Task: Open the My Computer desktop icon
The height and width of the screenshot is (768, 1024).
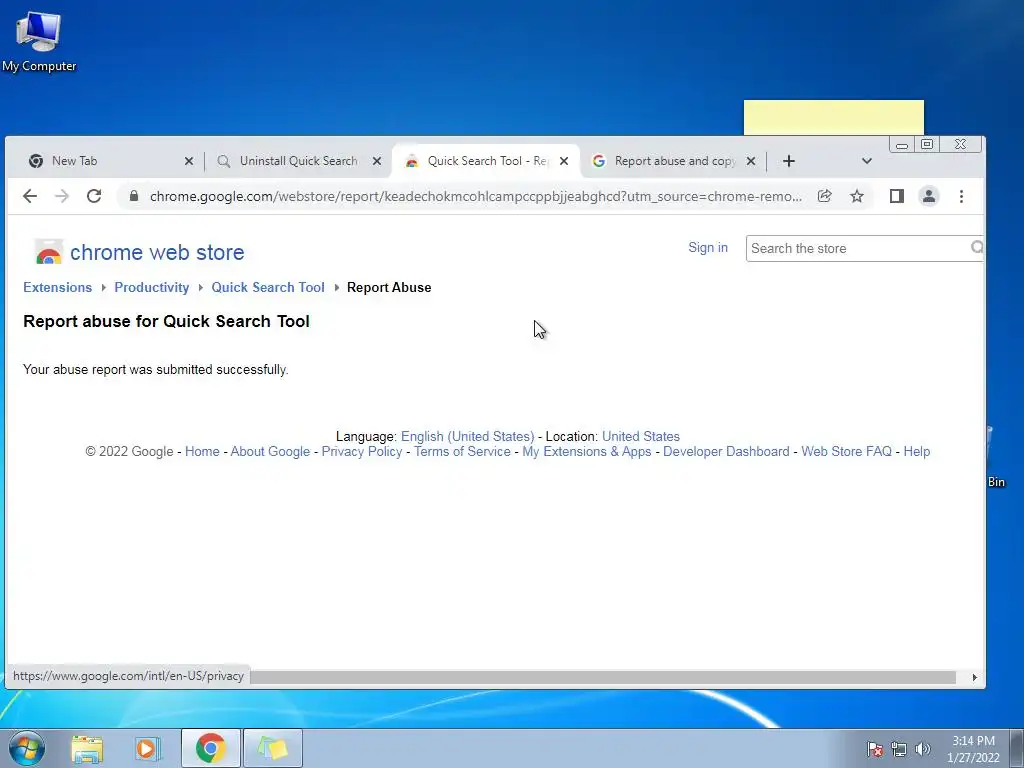Action: coord(39,40)
